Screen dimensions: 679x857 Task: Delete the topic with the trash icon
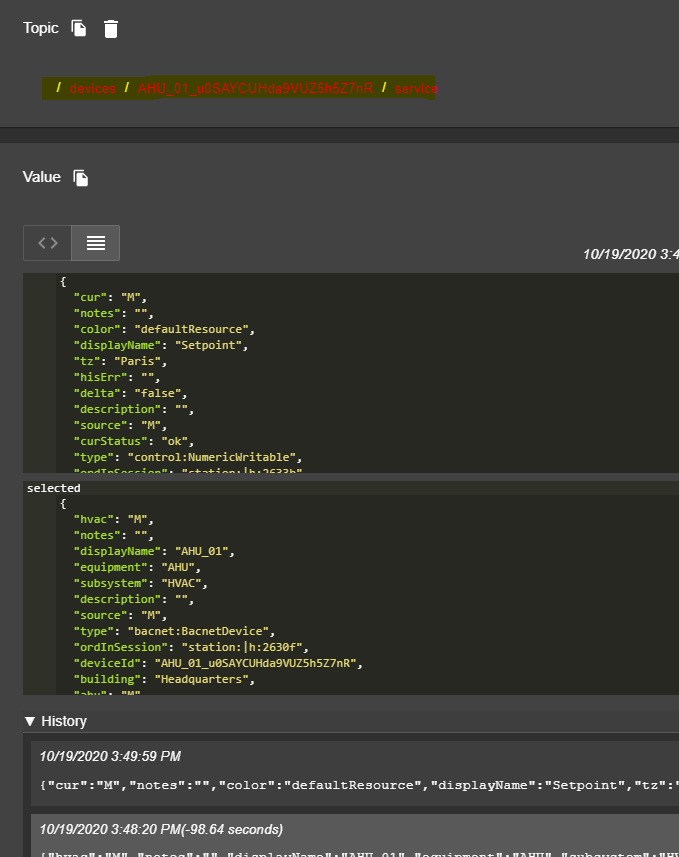pyautogui.click(x=110, y=29)
